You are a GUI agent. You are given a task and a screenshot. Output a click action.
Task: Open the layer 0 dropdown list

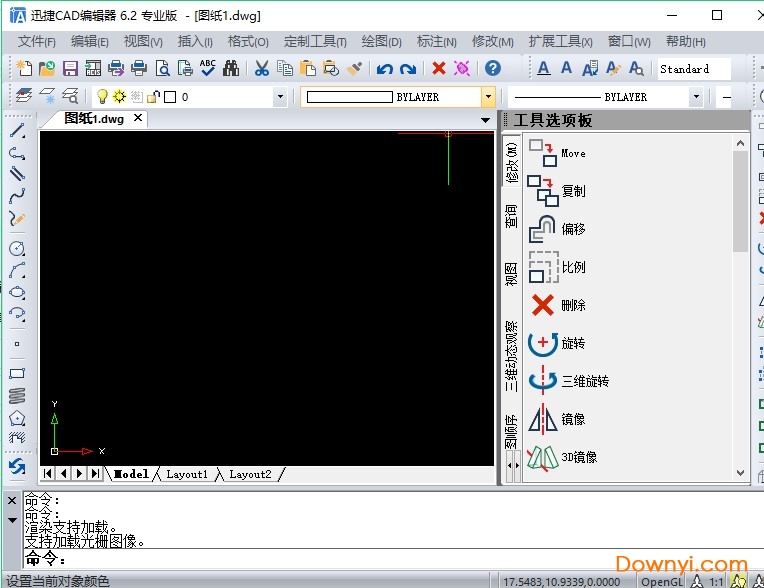tap(279, 97)
